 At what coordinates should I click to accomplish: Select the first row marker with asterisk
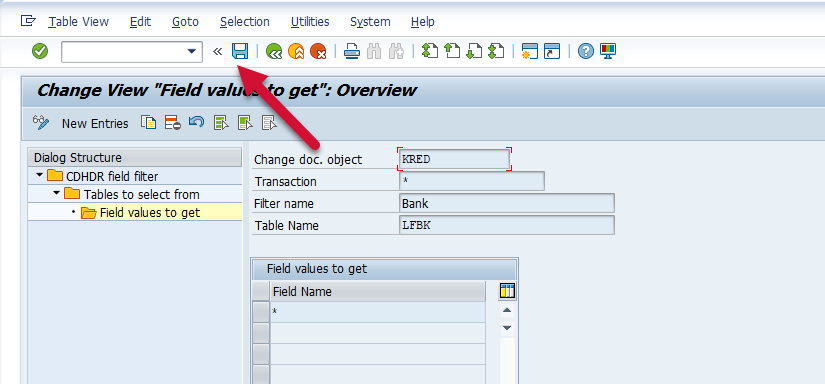261,312
